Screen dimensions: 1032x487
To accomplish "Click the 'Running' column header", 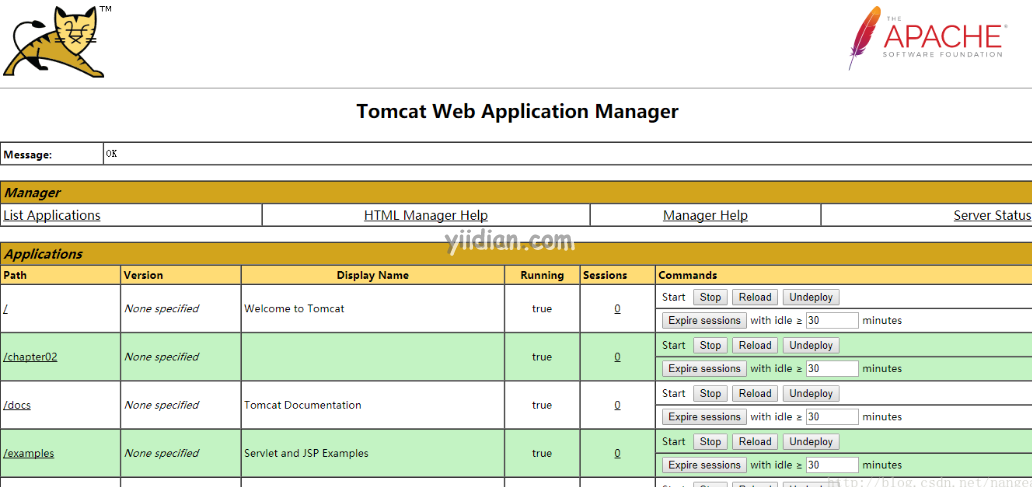I will click(542, 275).
